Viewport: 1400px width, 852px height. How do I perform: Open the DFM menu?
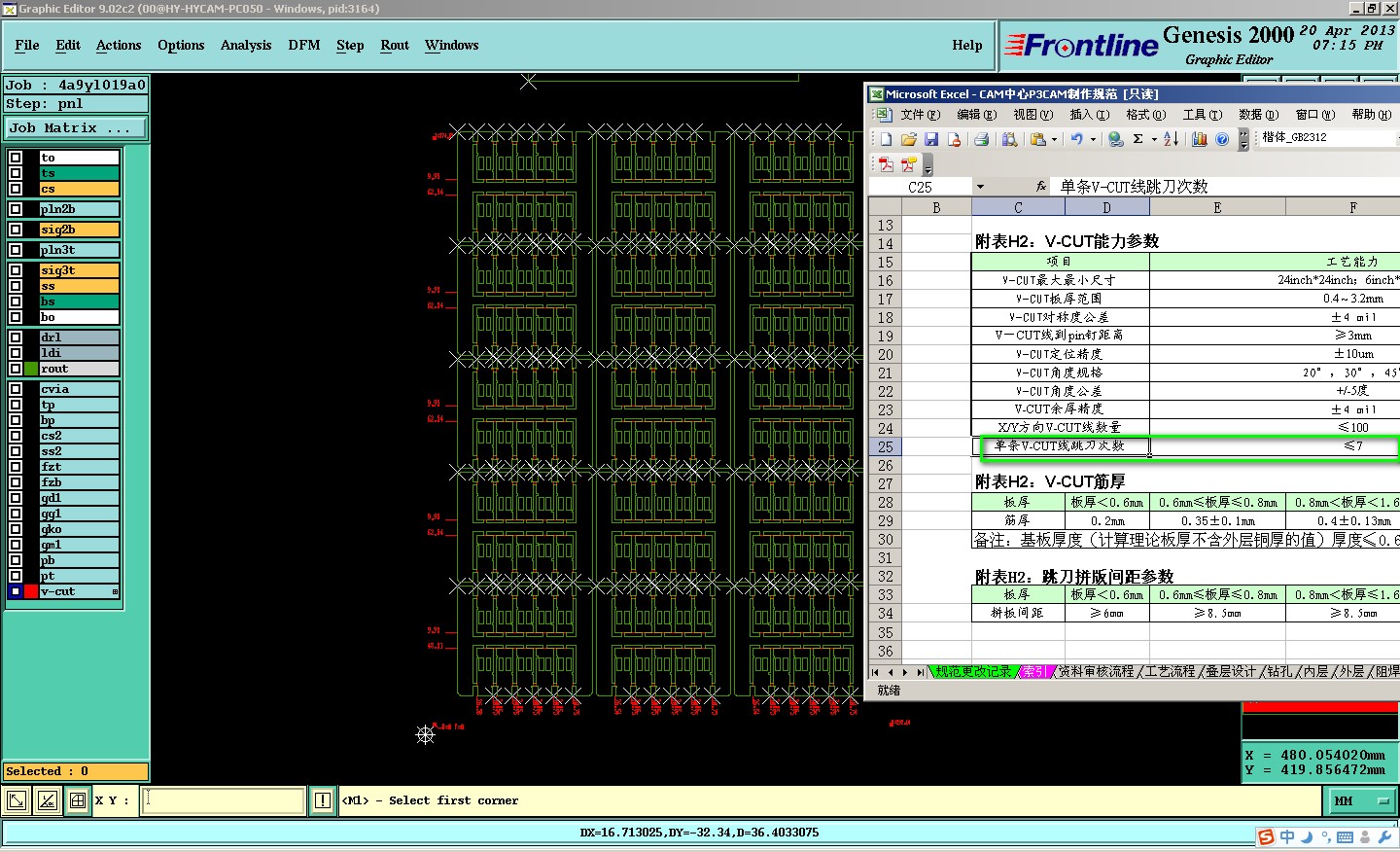pos(304,46)
